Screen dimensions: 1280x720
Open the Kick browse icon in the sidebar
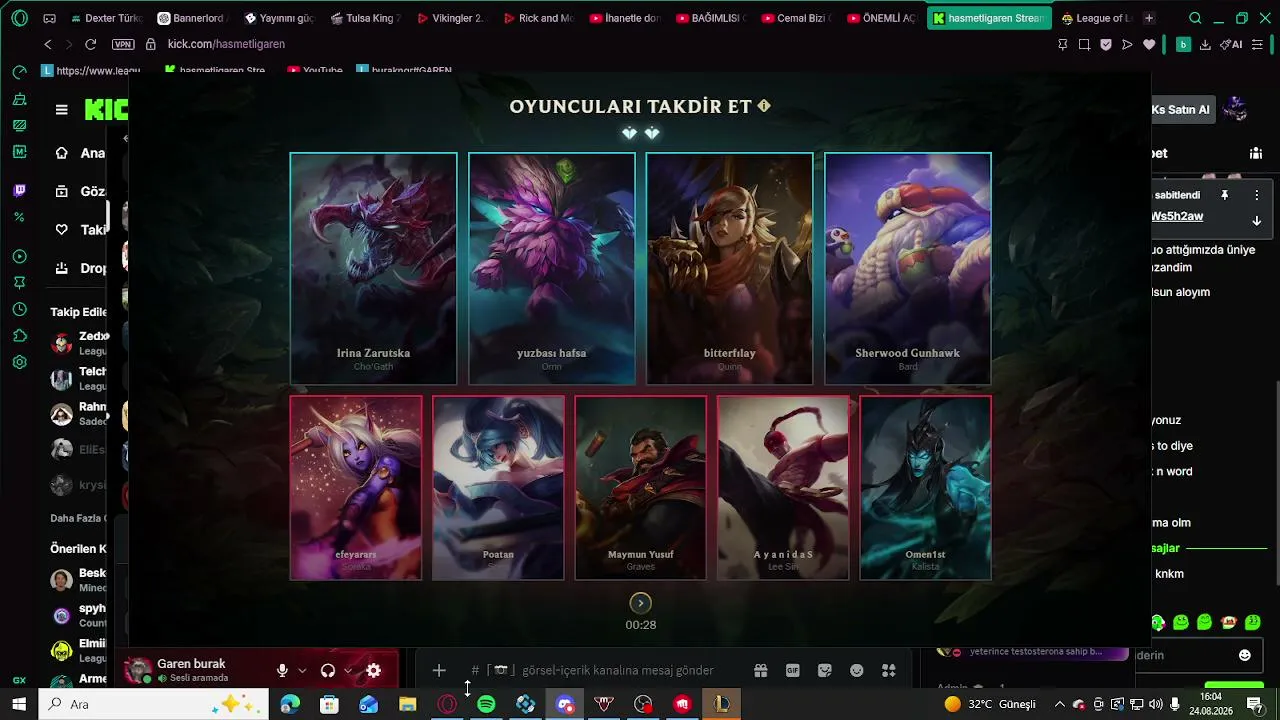tap(62, 191)
